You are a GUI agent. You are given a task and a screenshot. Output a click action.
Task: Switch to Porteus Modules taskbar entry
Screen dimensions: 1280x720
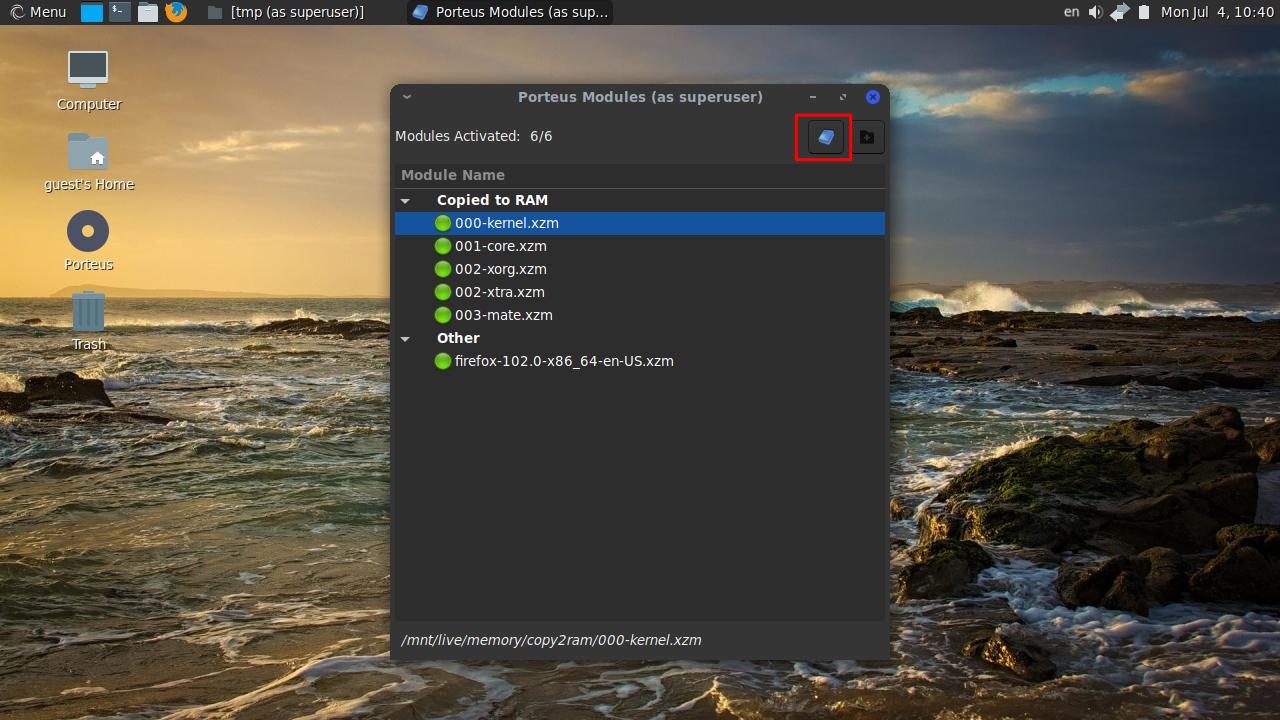(x=510, y=12)
